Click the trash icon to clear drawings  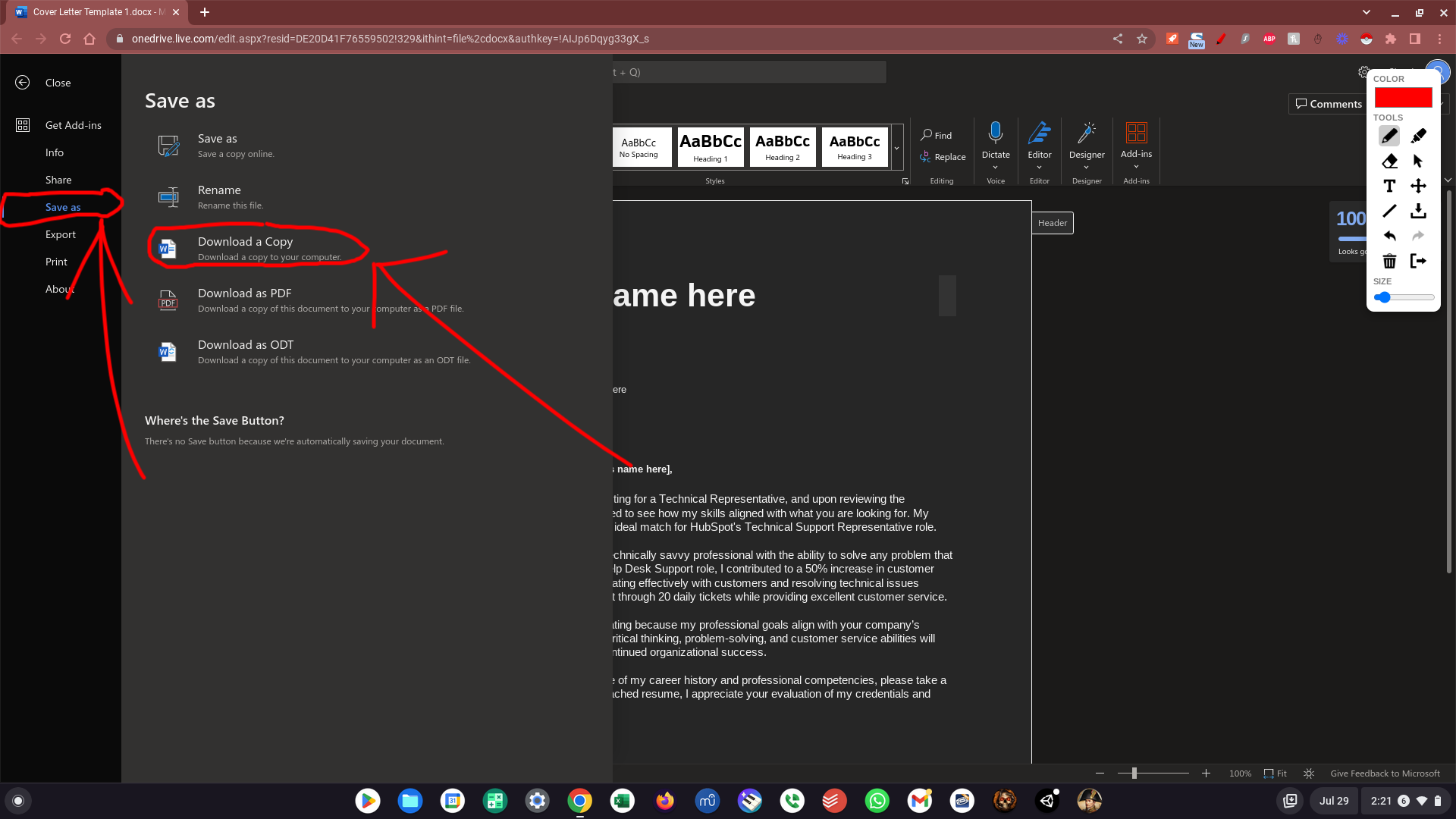point(1389,261)
